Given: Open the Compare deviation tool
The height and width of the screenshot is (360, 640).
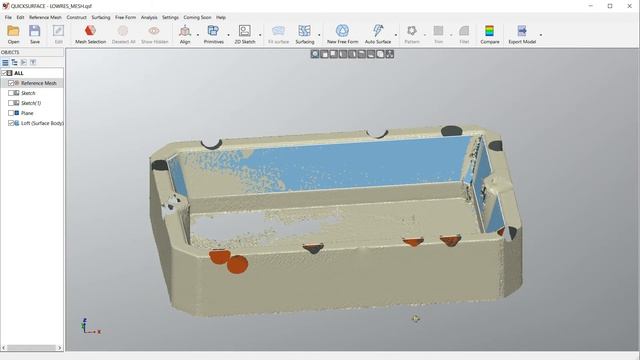Looking at the screenshot, I should click(489, 31).
